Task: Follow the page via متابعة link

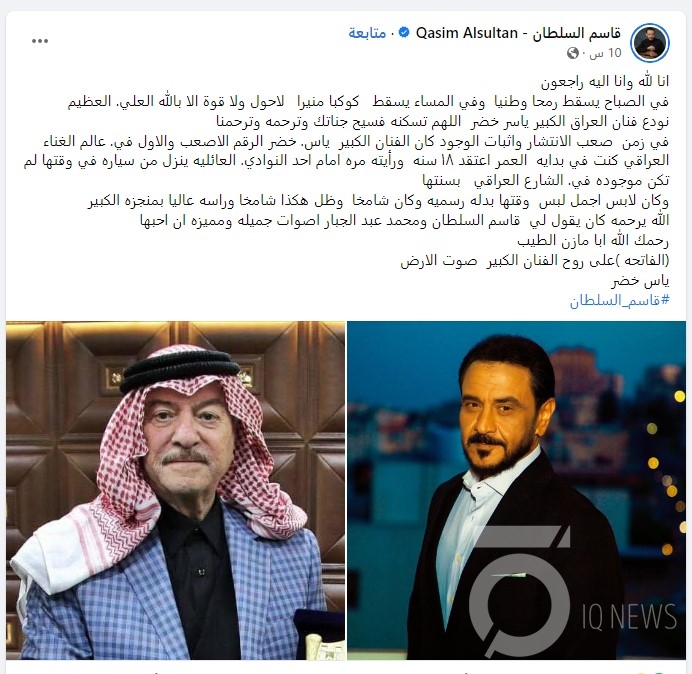Action: [x=367, y=33]
